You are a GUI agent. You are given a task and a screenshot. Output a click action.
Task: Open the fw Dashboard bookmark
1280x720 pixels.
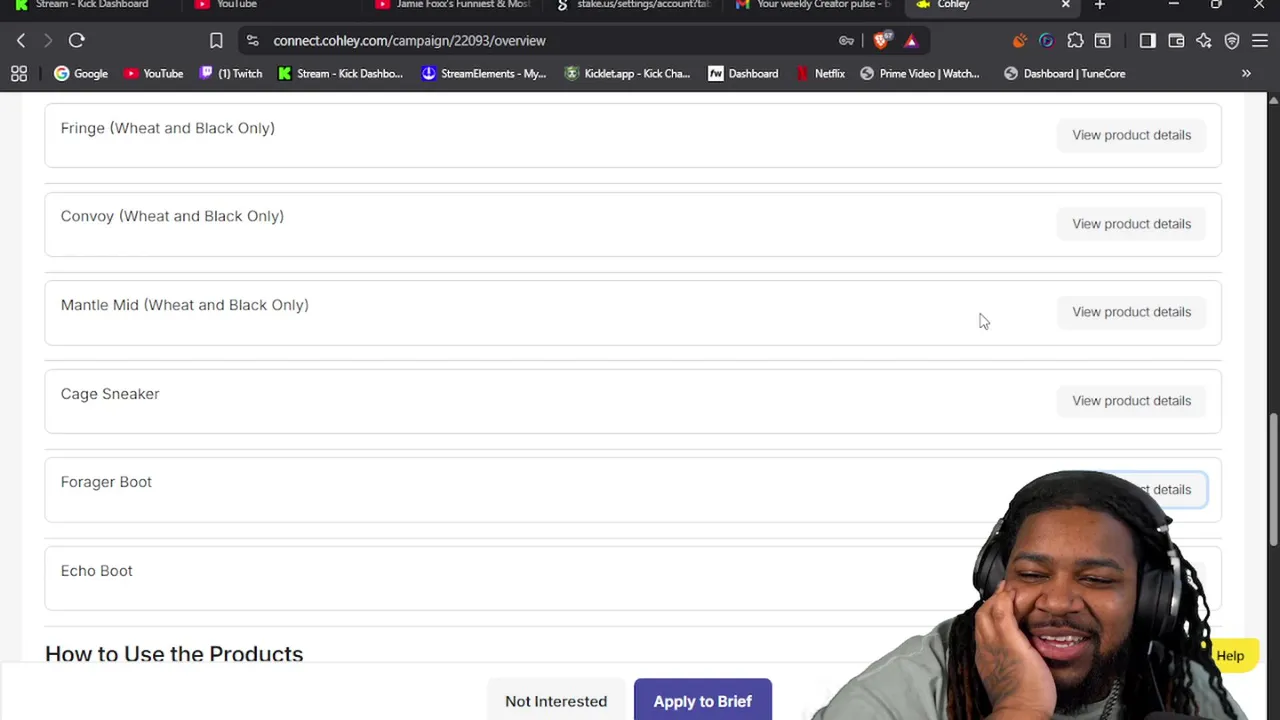pos(743,73)
